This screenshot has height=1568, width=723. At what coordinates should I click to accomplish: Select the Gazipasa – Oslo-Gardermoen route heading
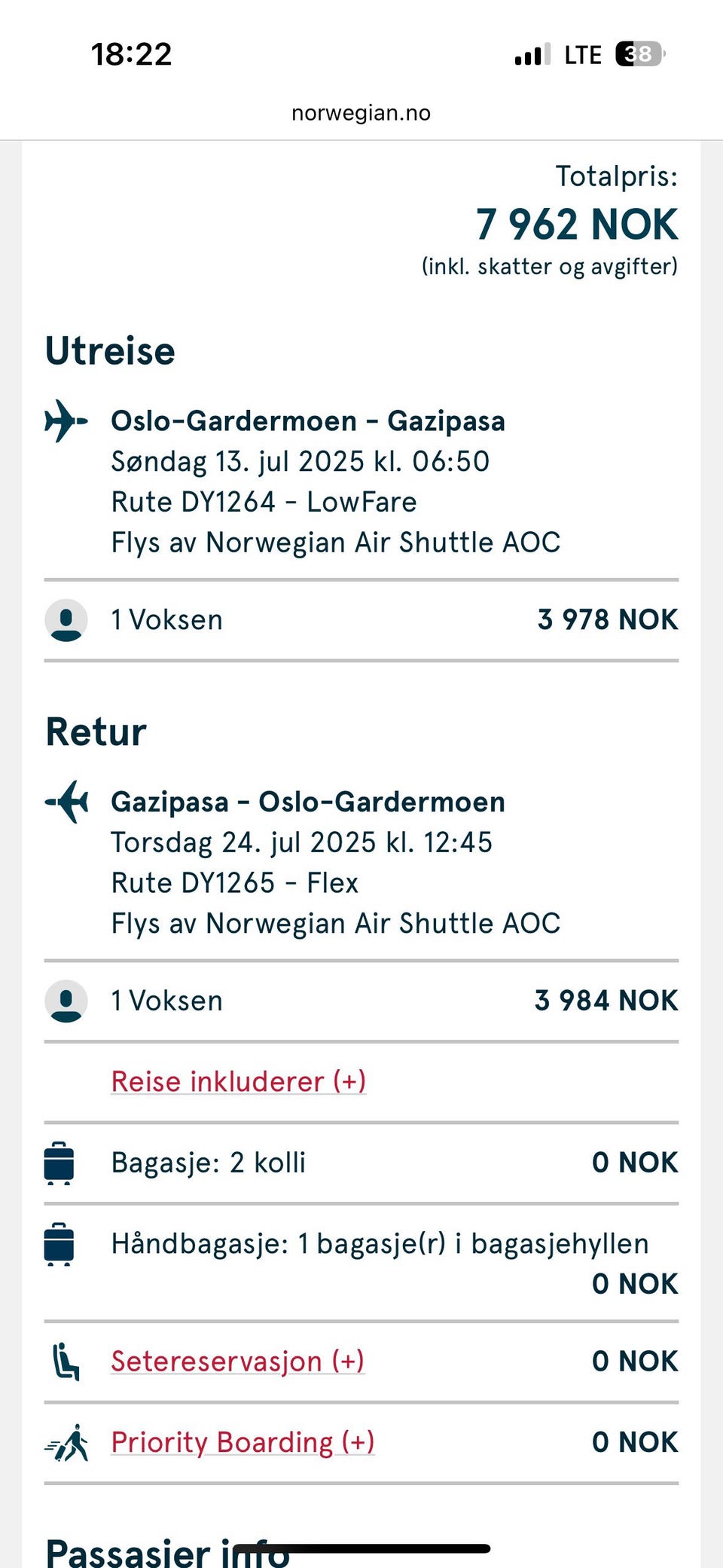pyautogui.click(x=308, y=802)
